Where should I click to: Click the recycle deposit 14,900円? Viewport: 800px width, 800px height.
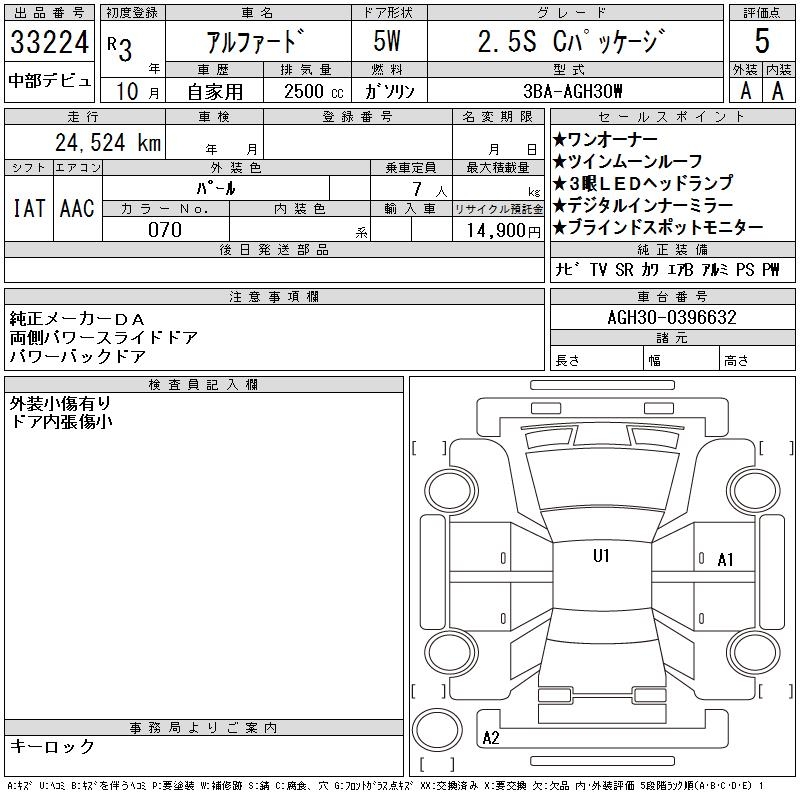(503, 230)
